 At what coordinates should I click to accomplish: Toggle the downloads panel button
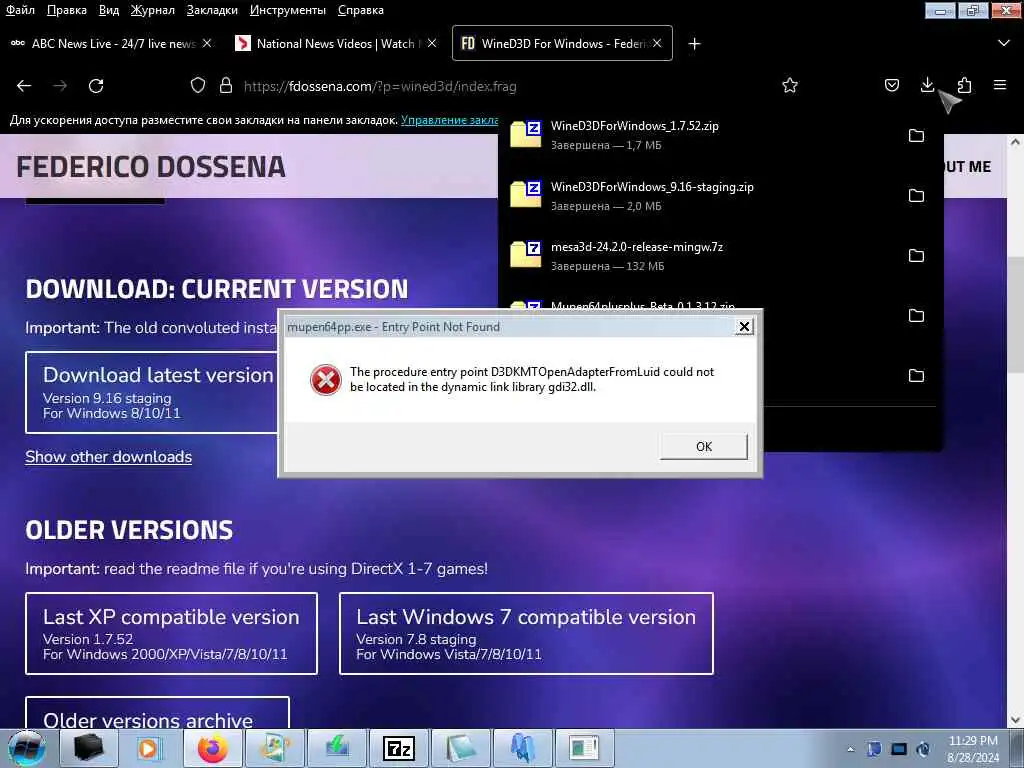[x=927, y=85]
